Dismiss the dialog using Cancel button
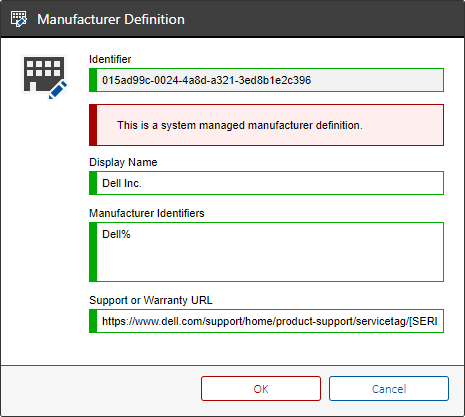Viewport: 465px width, 417px height. [389, 389]
